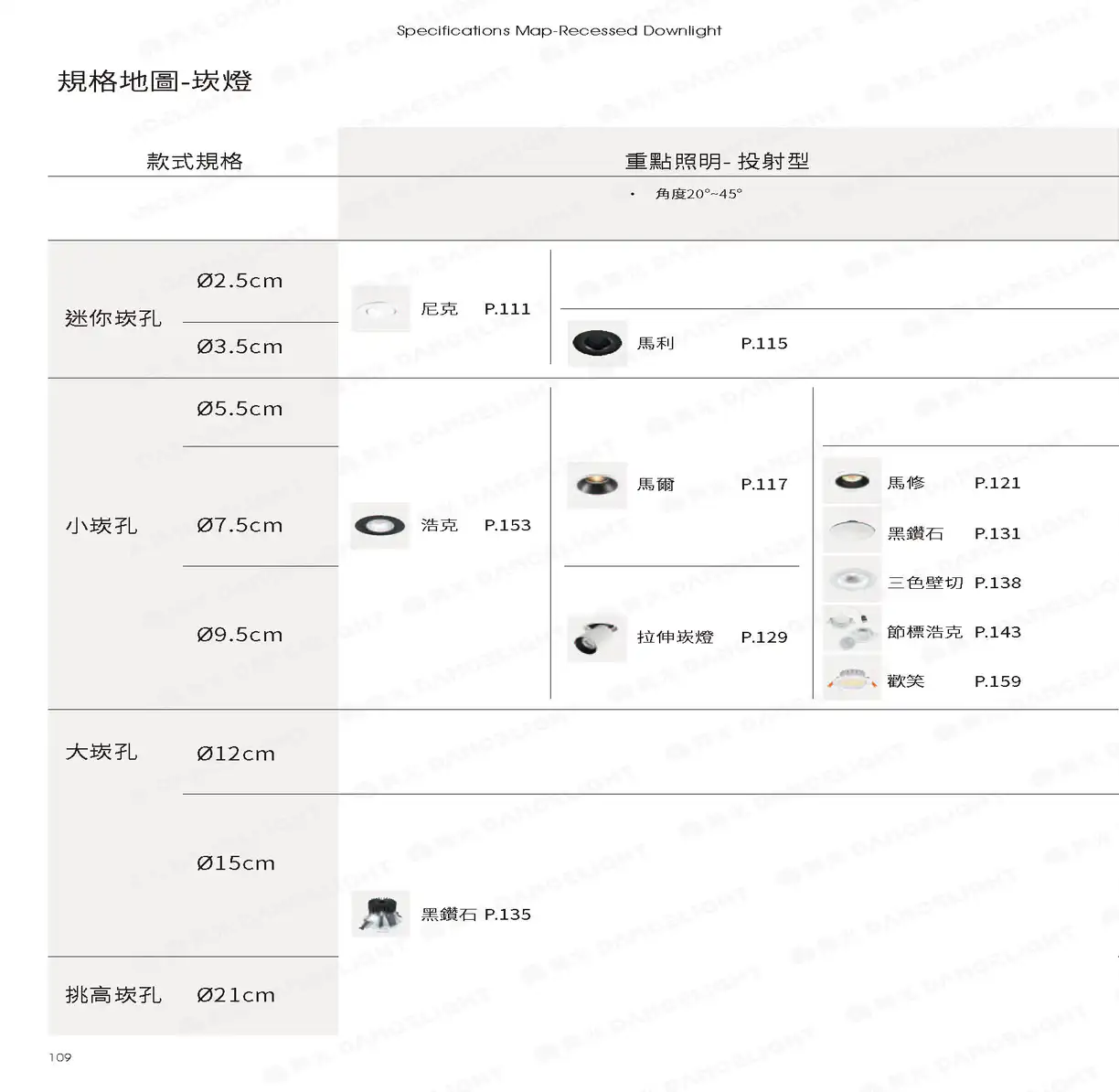Click the 歡笑 downlight thumbnail
Image resolution: width=1119 pixels, height=1092 pixels.
tap(852, 680)
